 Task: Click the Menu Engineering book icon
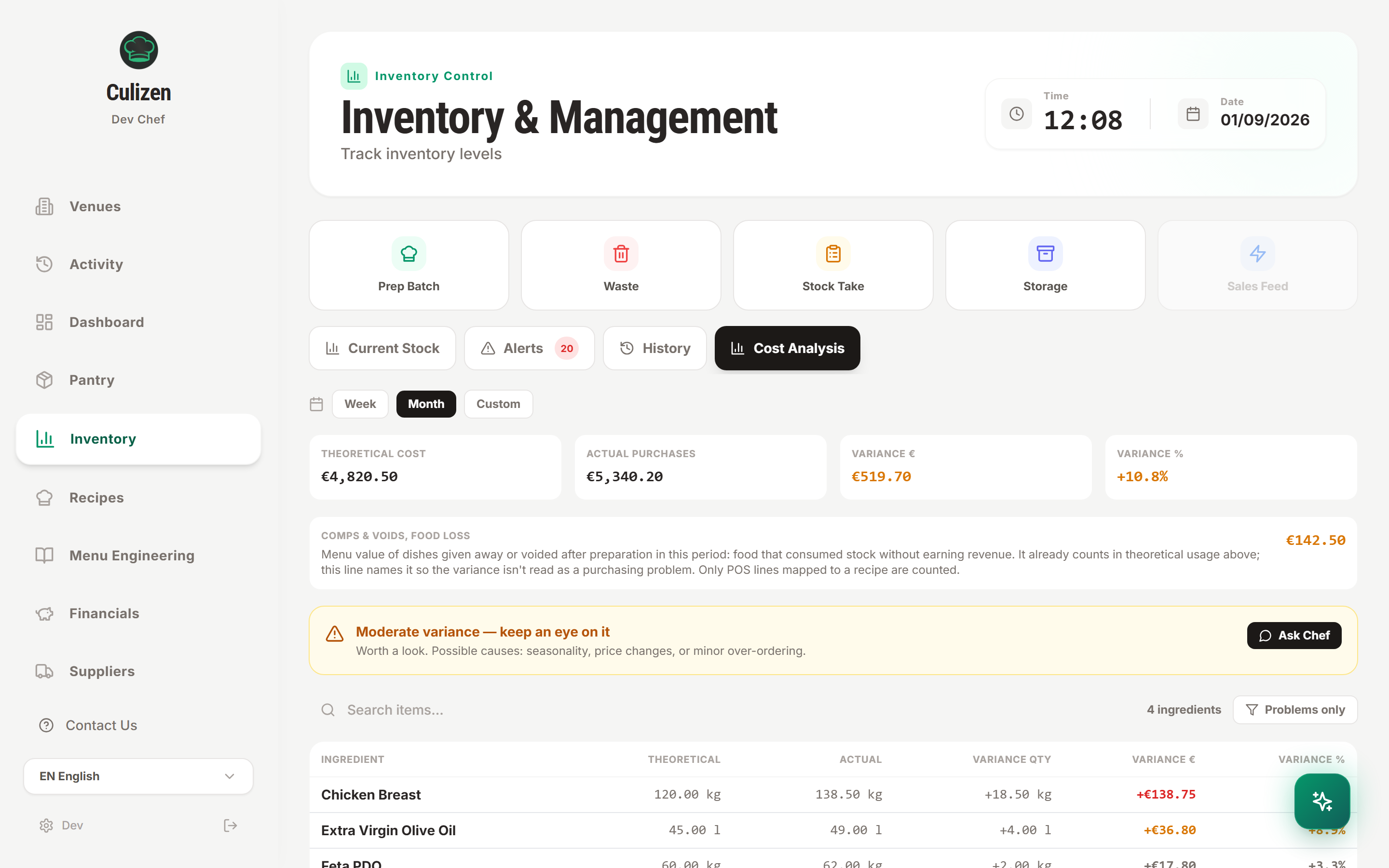(x=44, y=556)
